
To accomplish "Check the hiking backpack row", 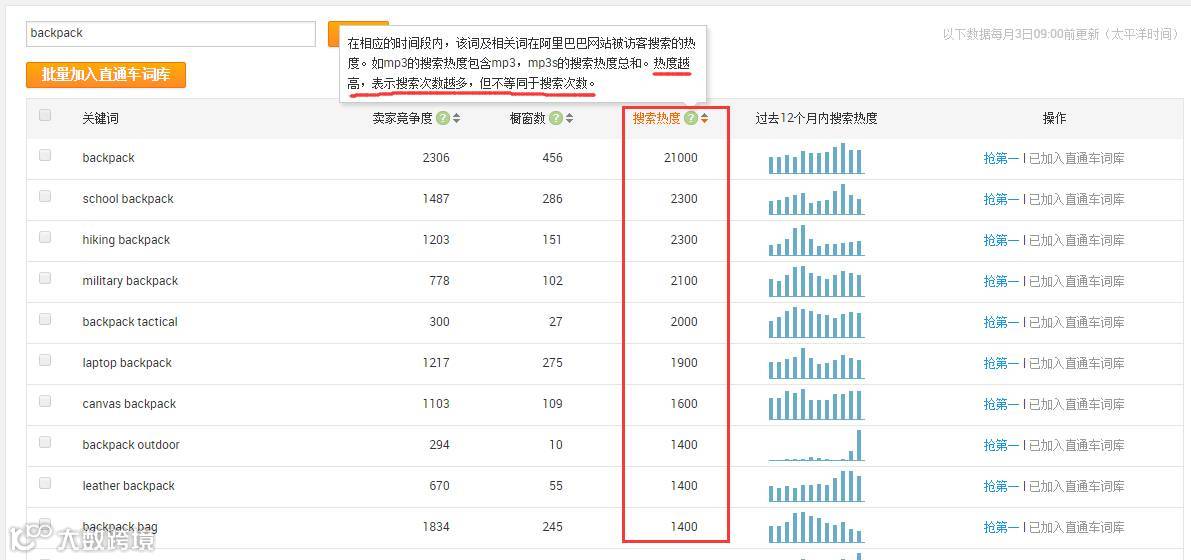I will [x=45, y=237].
